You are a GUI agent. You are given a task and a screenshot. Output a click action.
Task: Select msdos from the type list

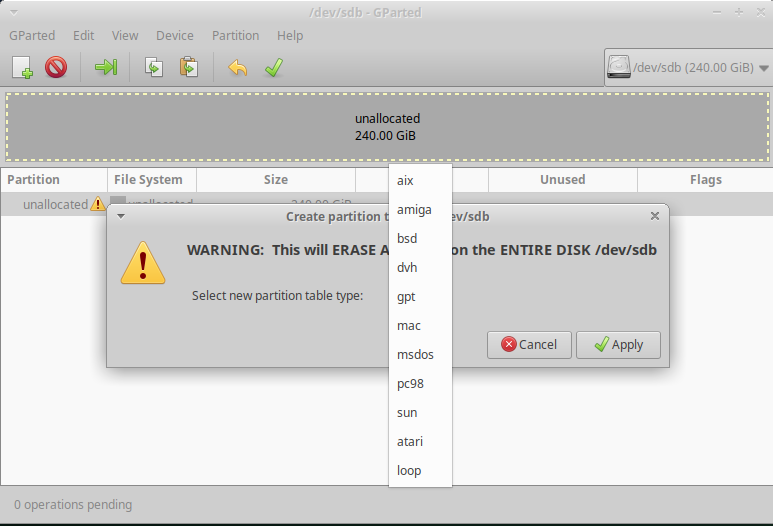420,355
